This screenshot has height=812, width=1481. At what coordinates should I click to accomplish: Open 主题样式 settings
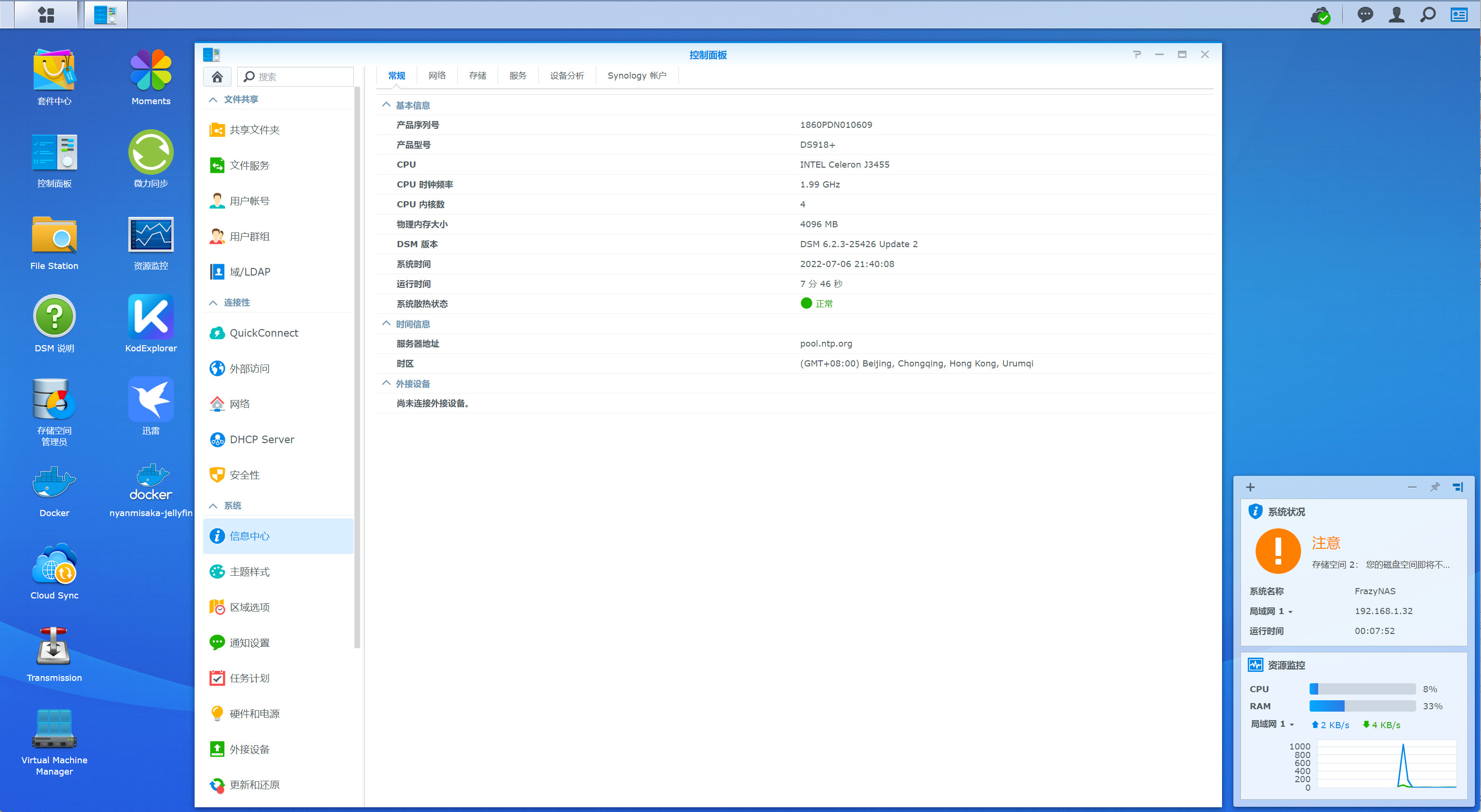point(278,571)
